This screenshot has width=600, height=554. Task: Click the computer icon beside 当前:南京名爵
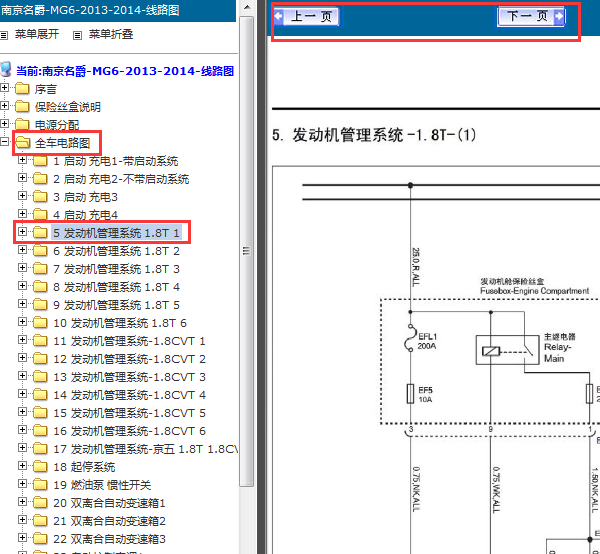[x=6, y=69]
